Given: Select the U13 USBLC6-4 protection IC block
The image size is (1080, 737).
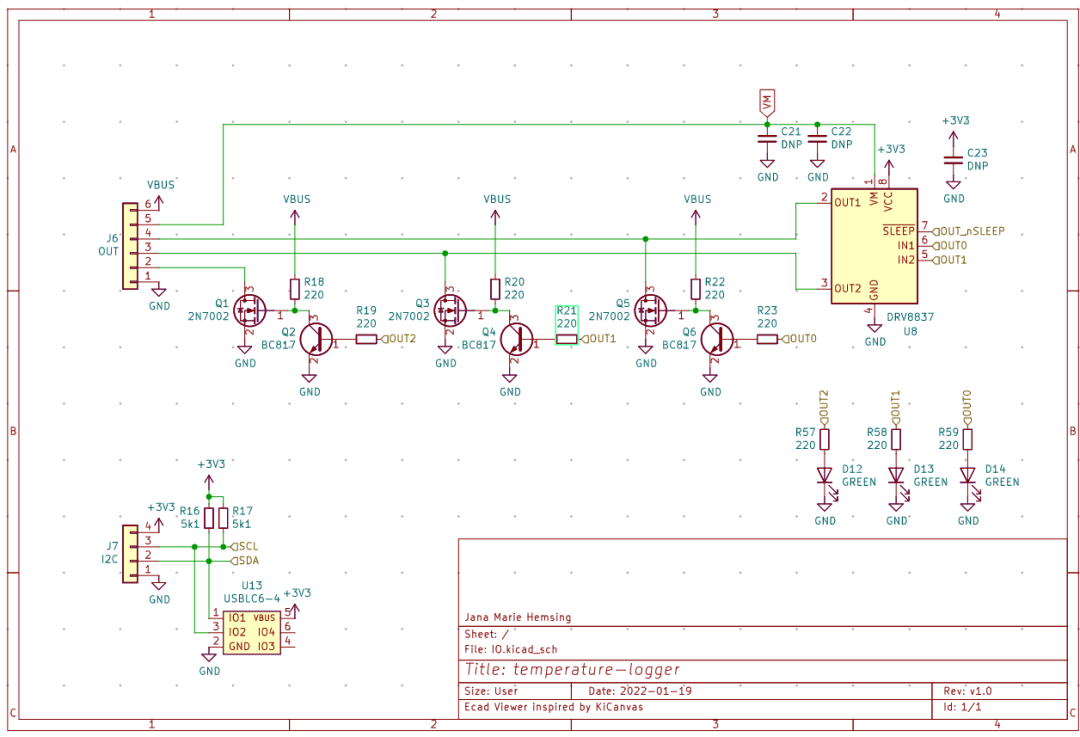Looking at the screenshot, I should pos(251,632).
